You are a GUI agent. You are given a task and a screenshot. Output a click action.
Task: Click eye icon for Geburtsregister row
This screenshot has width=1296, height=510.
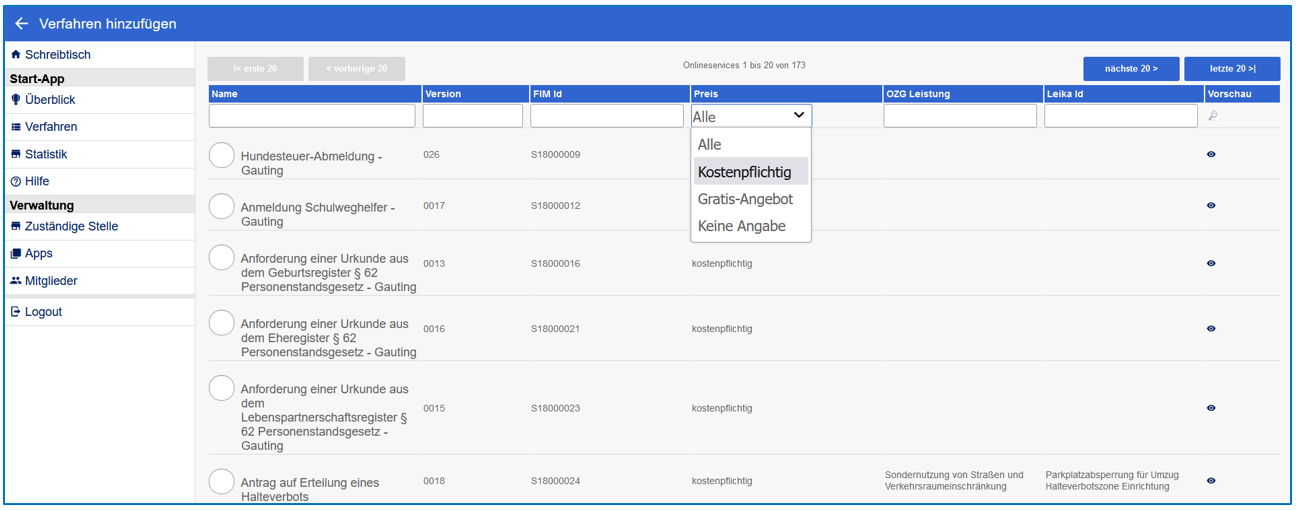pyautogui.click(x=1211, y=264)
